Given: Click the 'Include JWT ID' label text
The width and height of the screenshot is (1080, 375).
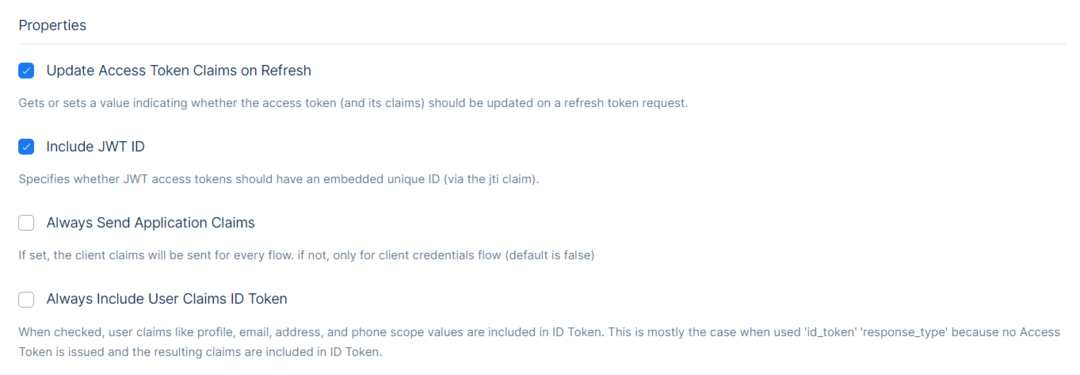Looking at the screenshot, I should click(x=95, y=147).
